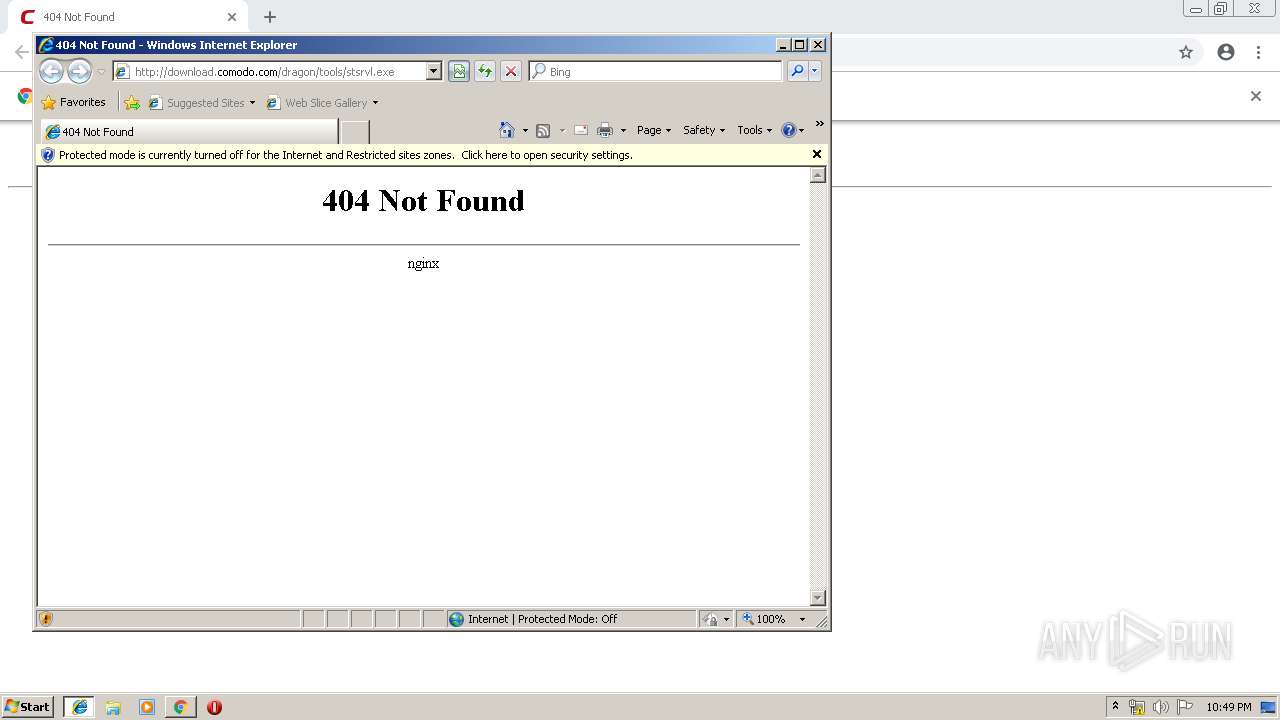1280x720 pixels.
Task: Open the Favorites center
Action: pyautogui.click(x=74, y=102)
